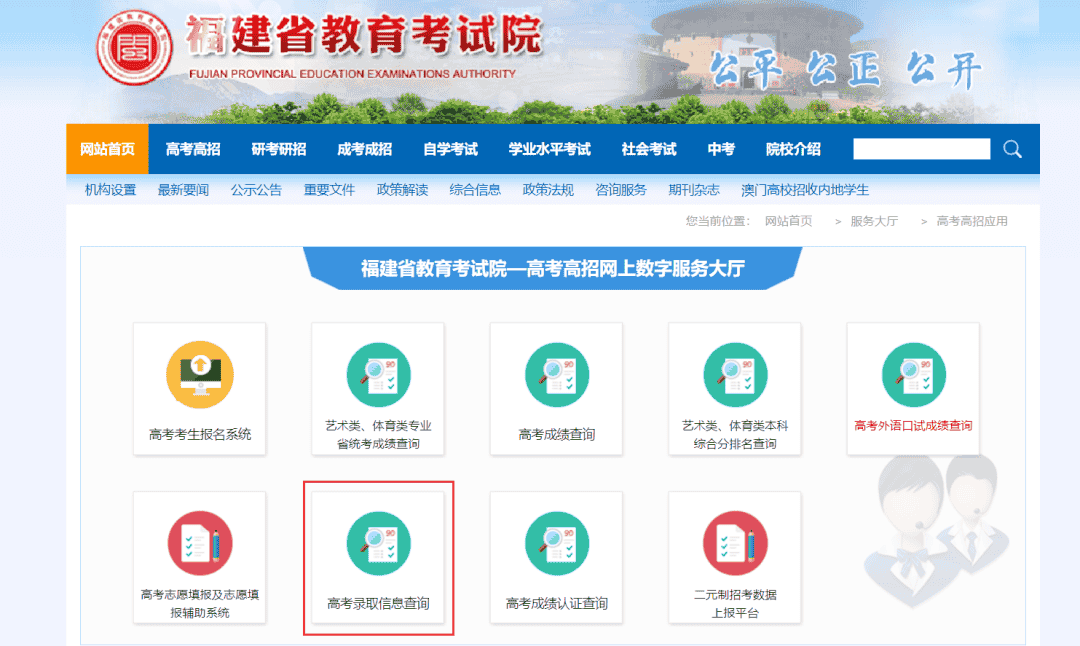Open the 自学考试 menu
1080x646 pixels.
pos(450,149)
